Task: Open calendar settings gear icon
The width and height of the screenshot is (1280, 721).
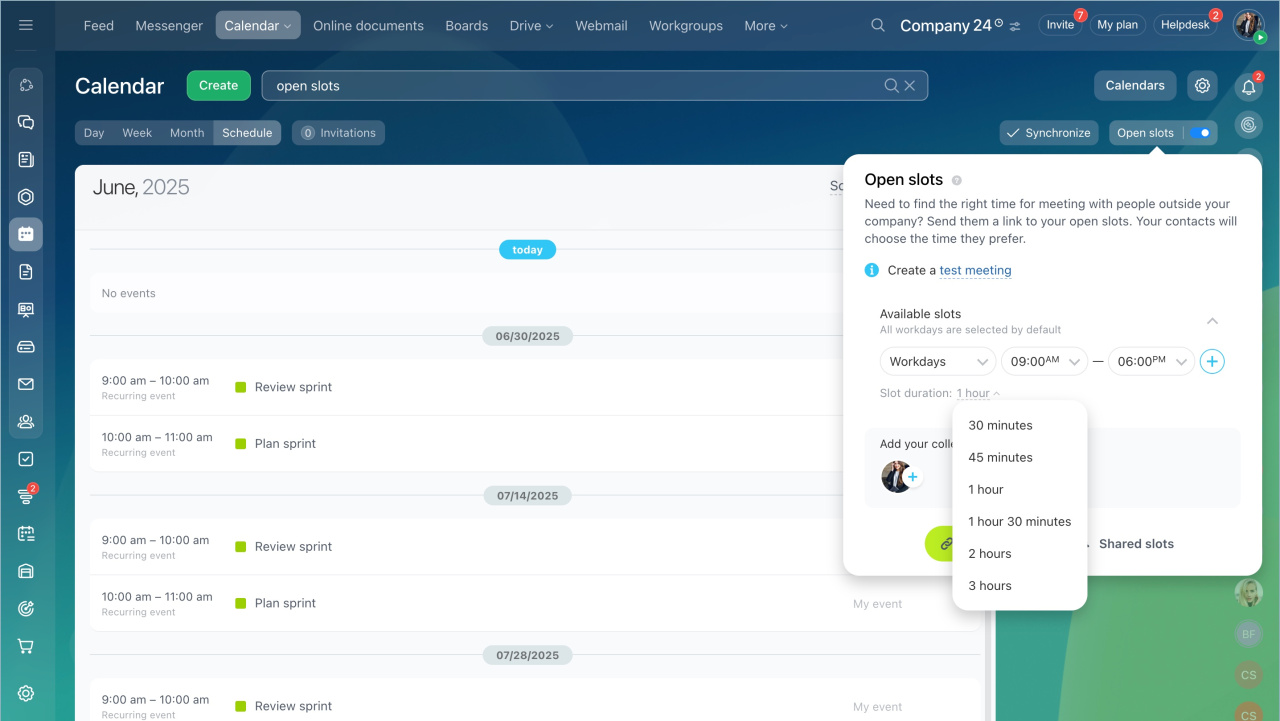Action: (1202, 86)
